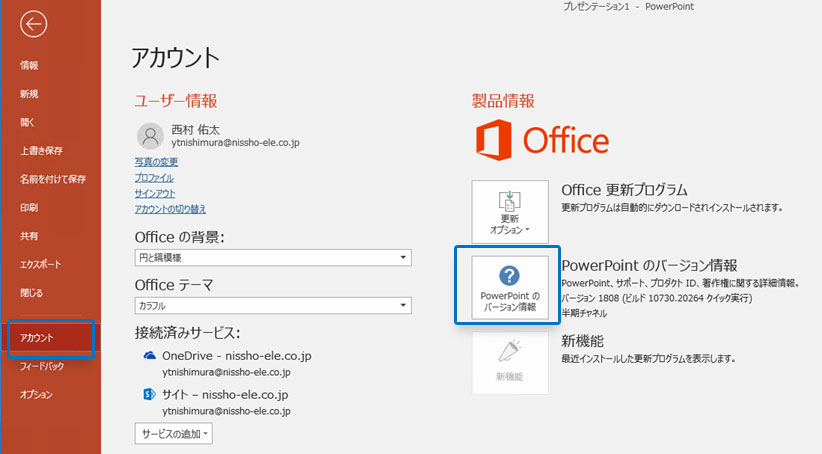This screenshot has height=454, width=822.
Task: Click the 新機能 heading text
Action: coord(582,341)
